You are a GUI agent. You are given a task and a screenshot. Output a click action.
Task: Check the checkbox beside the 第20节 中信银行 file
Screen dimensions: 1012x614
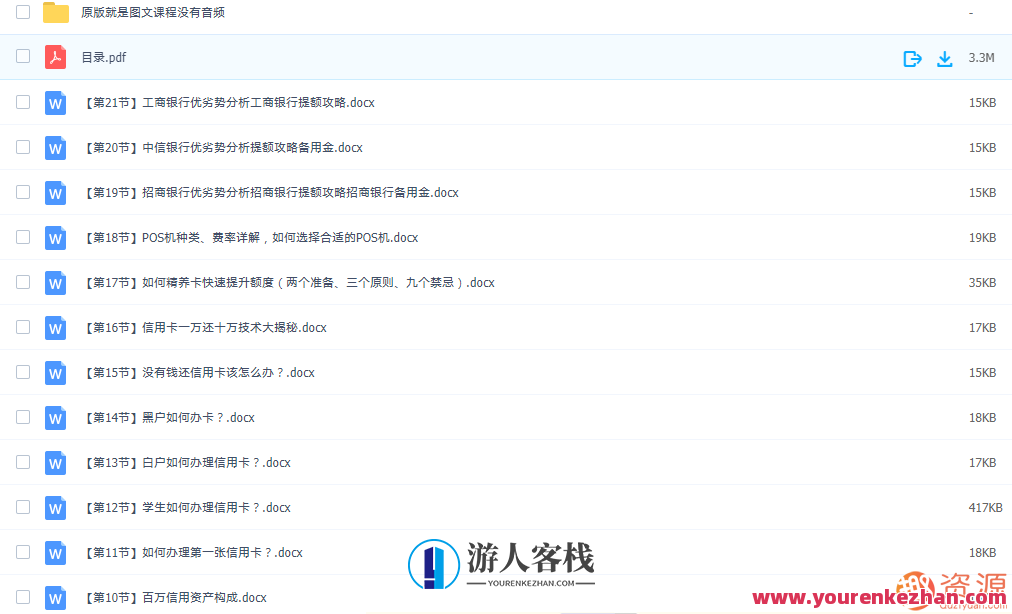22,147
